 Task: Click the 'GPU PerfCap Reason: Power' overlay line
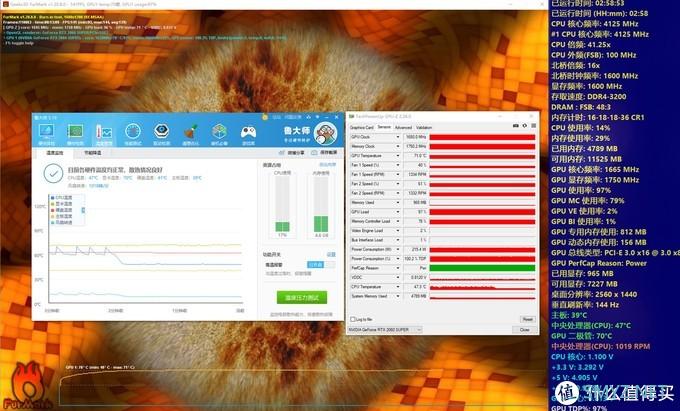[x=599, y=263]
